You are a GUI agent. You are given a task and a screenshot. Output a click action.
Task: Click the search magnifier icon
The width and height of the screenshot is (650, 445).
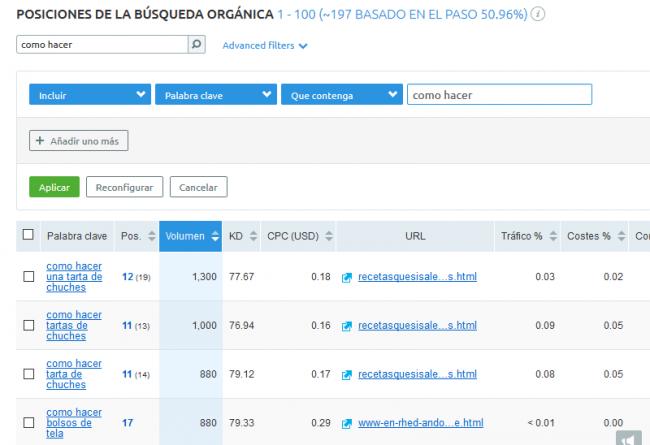[x=196, y=44]
